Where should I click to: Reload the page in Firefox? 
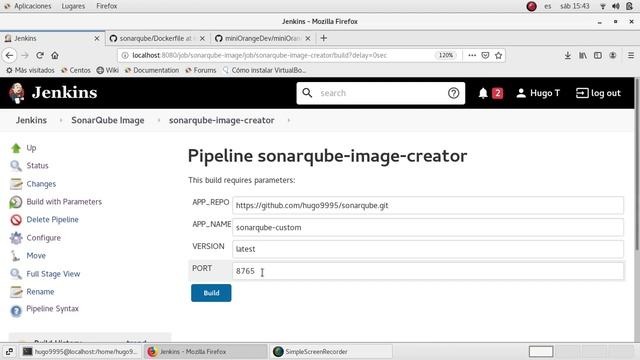40,55
